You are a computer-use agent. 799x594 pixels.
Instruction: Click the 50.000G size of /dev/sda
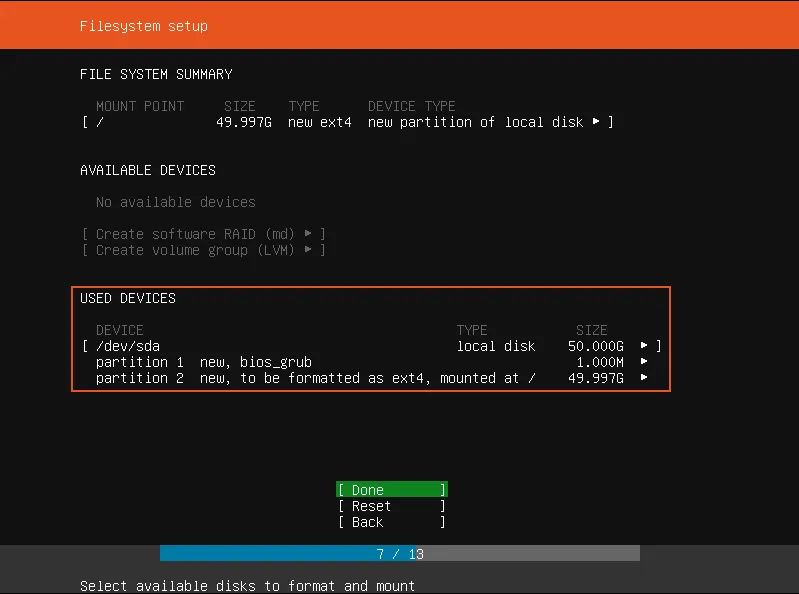coord(596,346)
